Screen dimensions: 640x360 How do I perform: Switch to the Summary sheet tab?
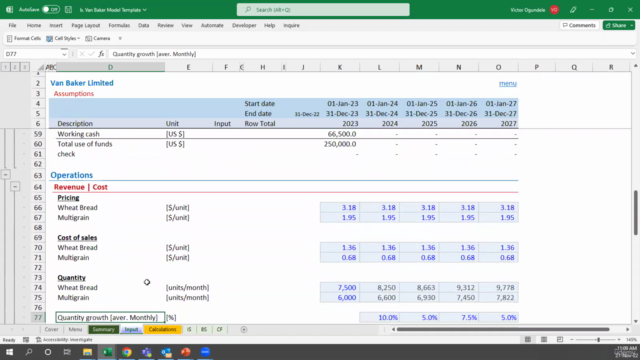[103, 329]
